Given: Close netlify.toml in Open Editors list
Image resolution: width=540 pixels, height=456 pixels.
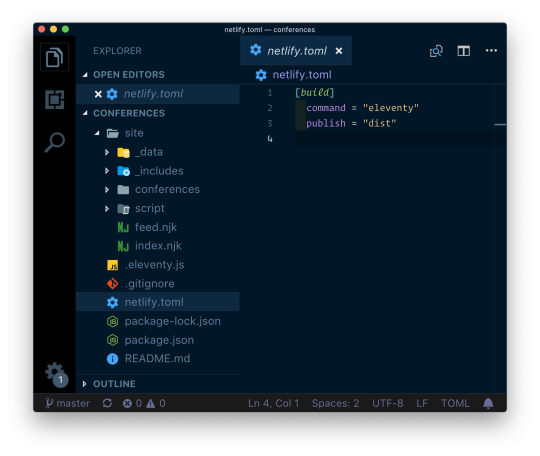Looking at the screenshot, I should pyautogui.click(x=98, y=94).
